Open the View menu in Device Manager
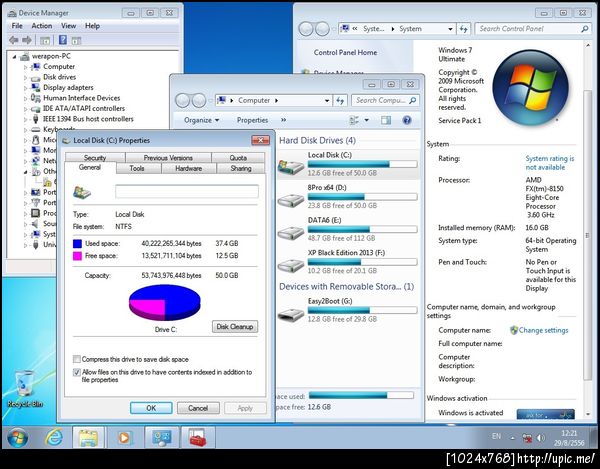The width and height of the screenshot is (600, 469). click(68, 26)
